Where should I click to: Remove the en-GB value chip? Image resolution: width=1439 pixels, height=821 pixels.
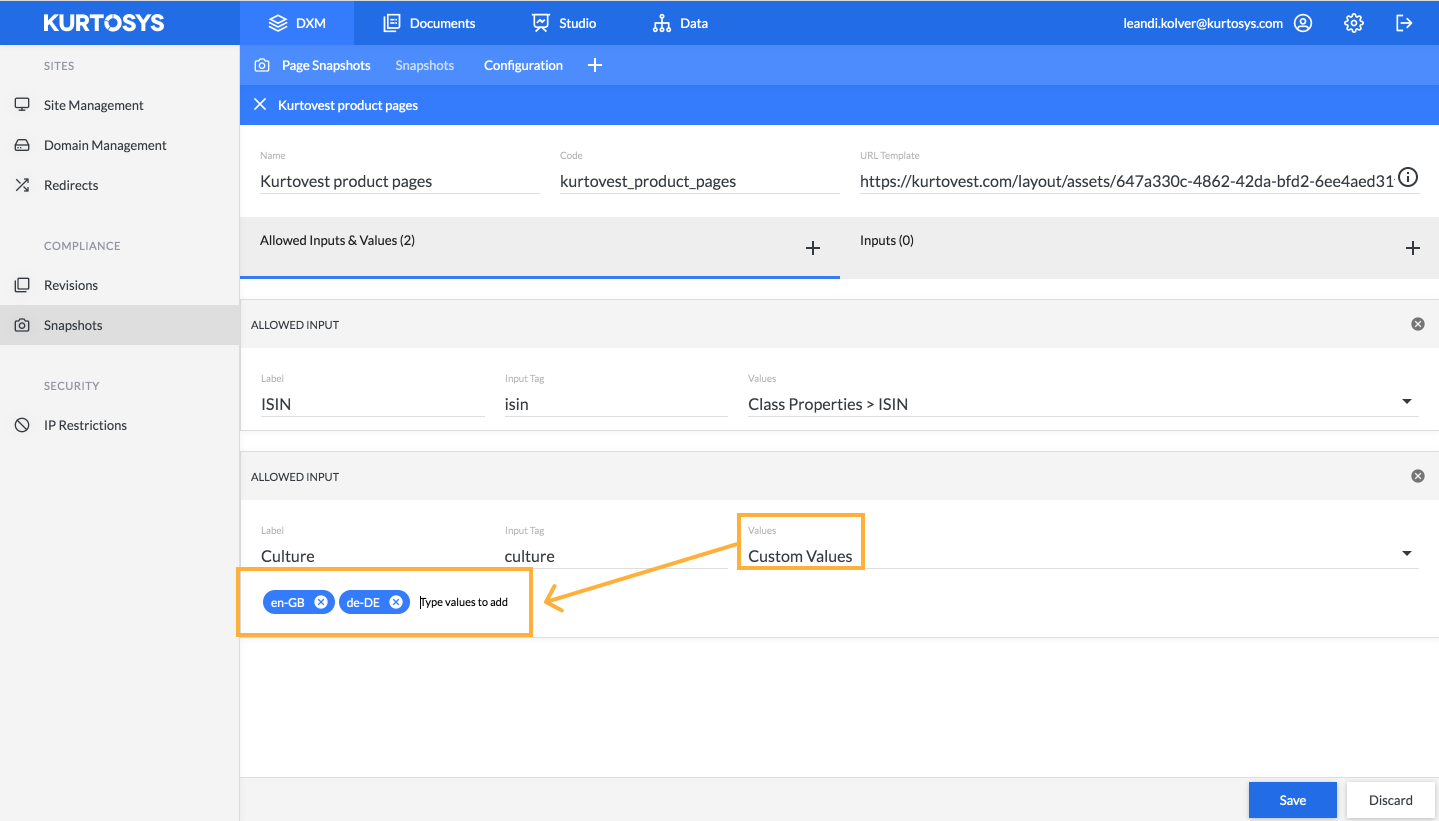pyautogui.click(x=321, y=602)
